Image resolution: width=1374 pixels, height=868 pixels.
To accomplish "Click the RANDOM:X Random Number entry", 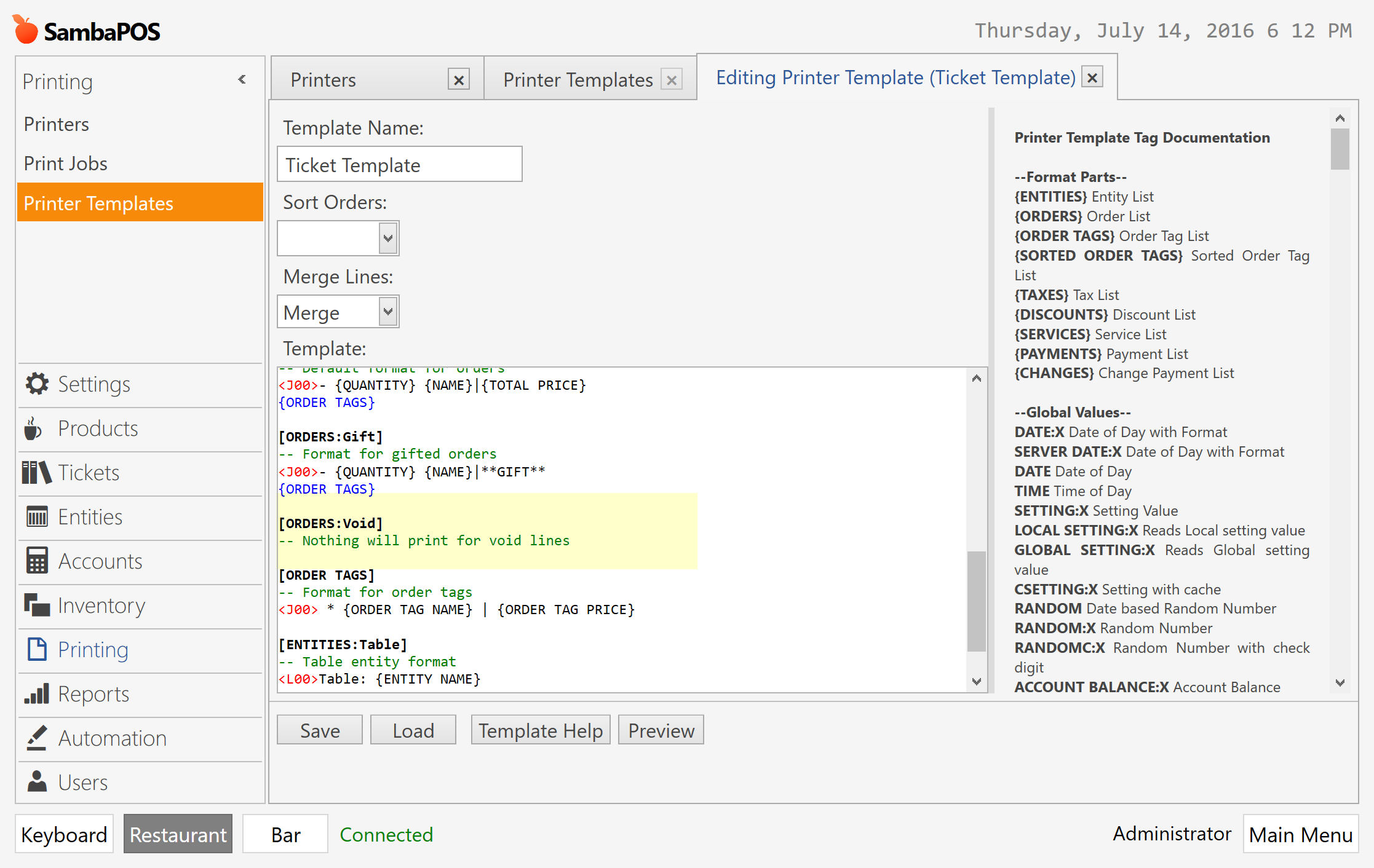I will pyautogui.click(x=1113, y=628).
